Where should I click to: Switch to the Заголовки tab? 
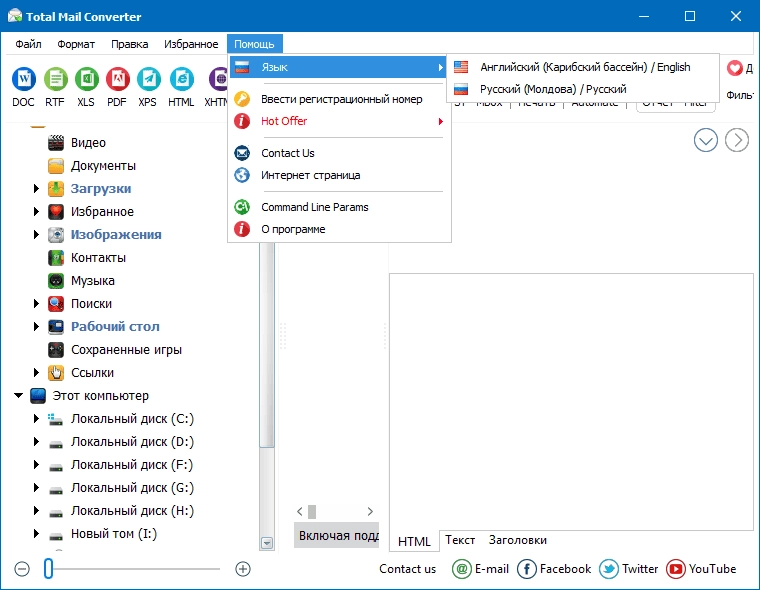coord(518,540)
